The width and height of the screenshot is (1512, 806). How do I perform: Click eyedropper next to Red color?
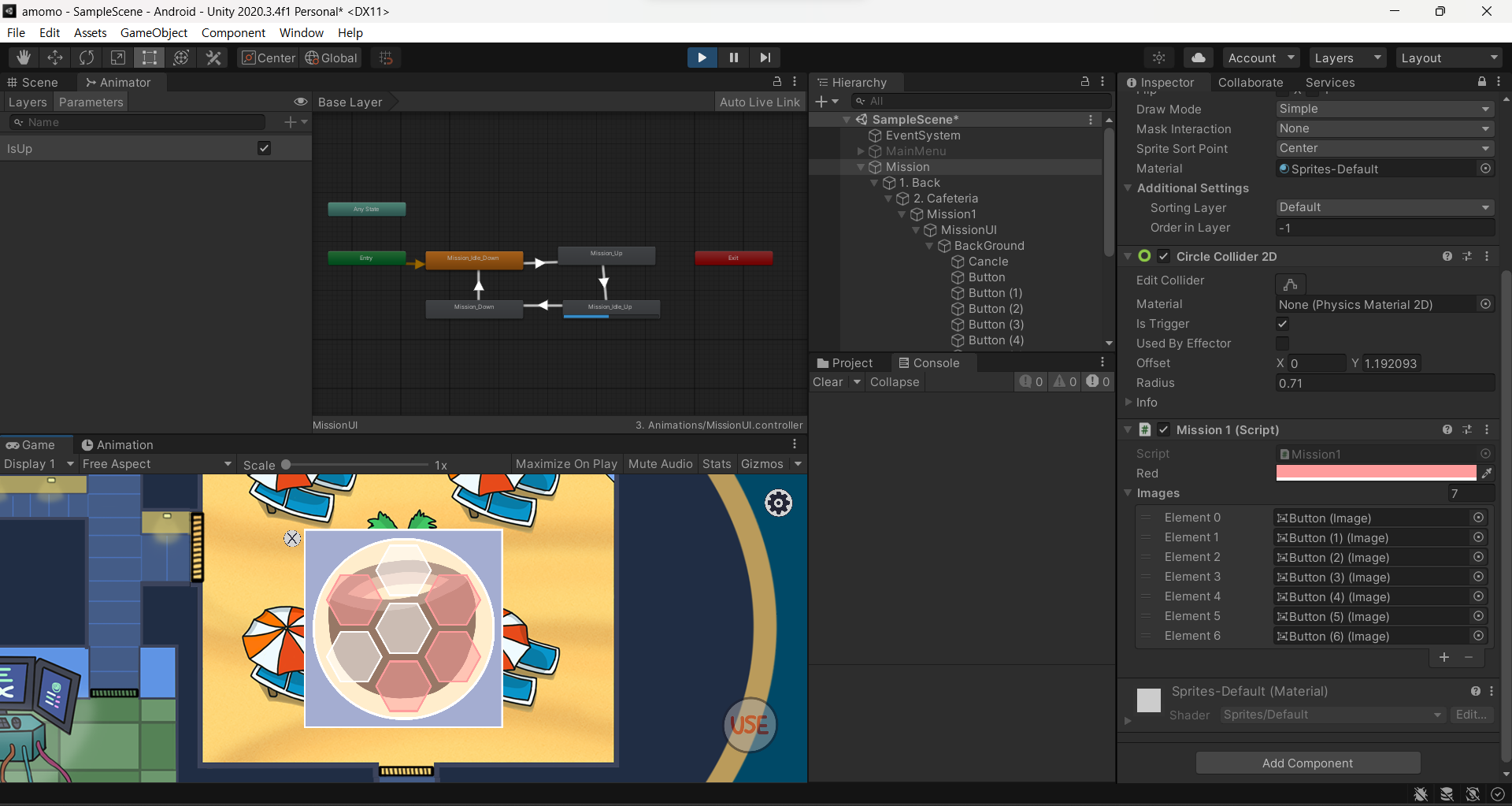point(1486,473)
